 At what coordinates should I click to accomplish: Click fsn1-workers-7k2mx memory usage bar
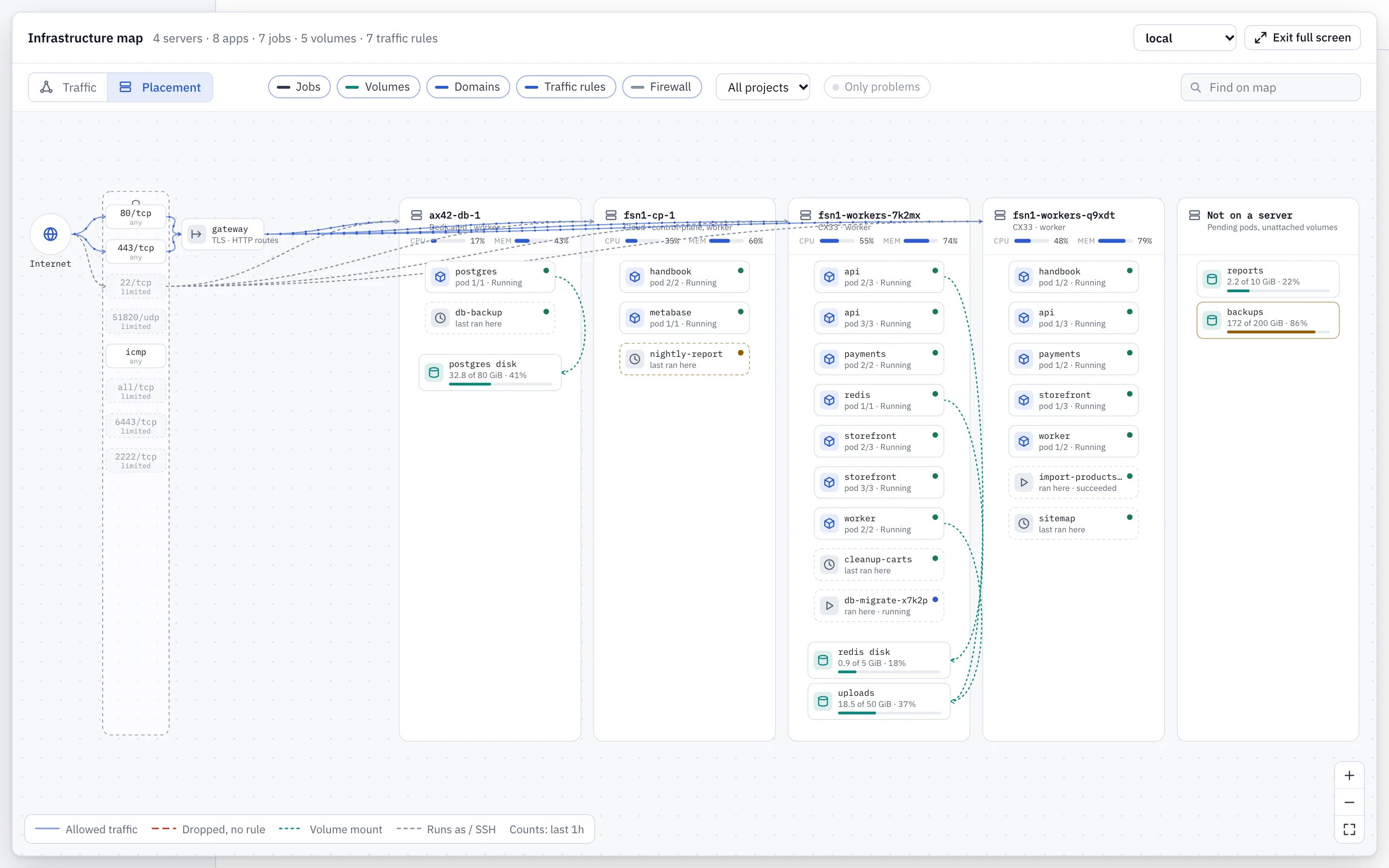[x=921, y=241]
